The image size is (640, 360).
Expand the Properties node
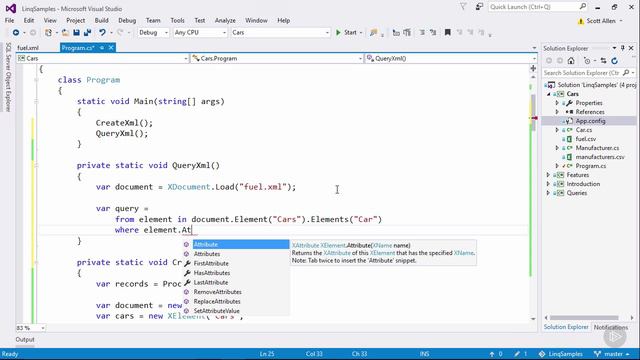pos(557,103)
